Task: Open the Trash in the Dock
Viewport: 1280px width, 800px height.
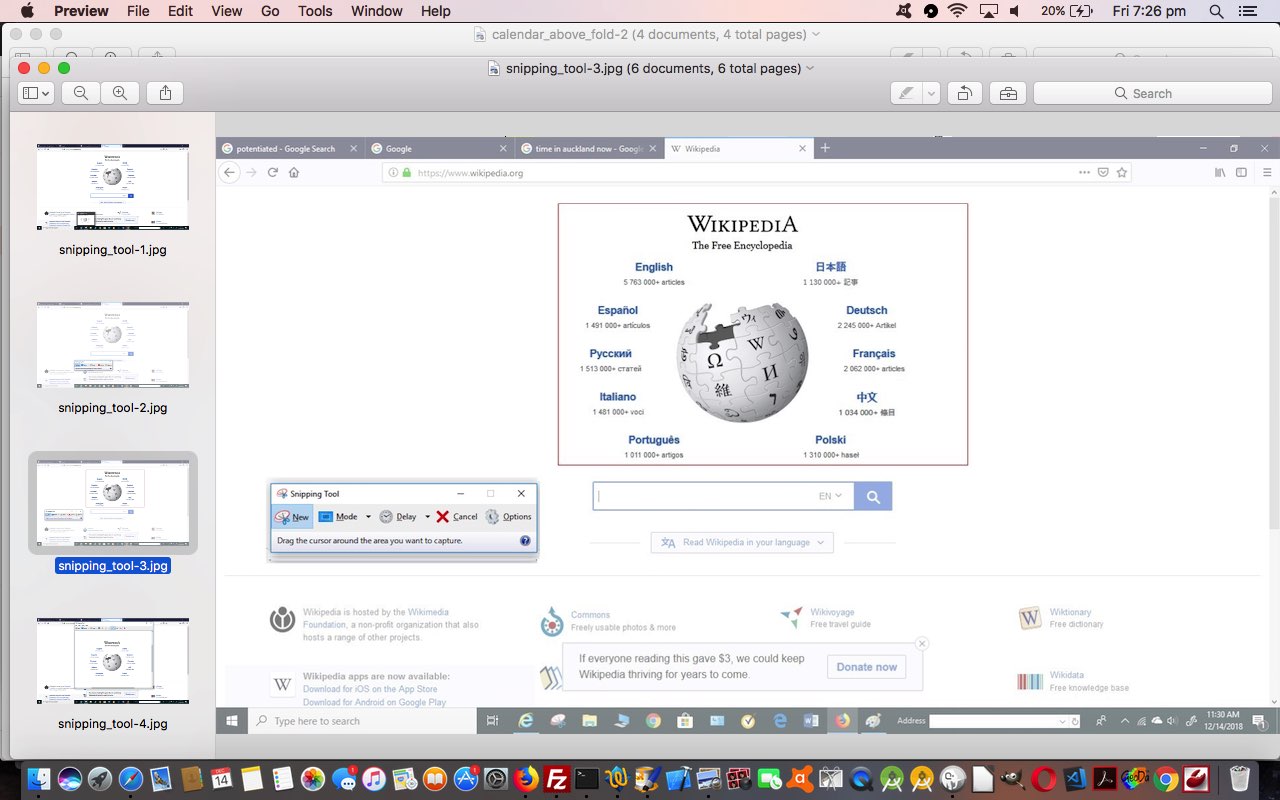Action: coord(1240,779)
